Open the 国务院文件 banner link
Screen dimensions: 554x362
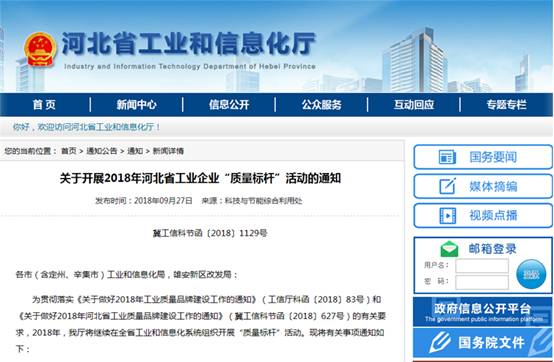(483, 342)
